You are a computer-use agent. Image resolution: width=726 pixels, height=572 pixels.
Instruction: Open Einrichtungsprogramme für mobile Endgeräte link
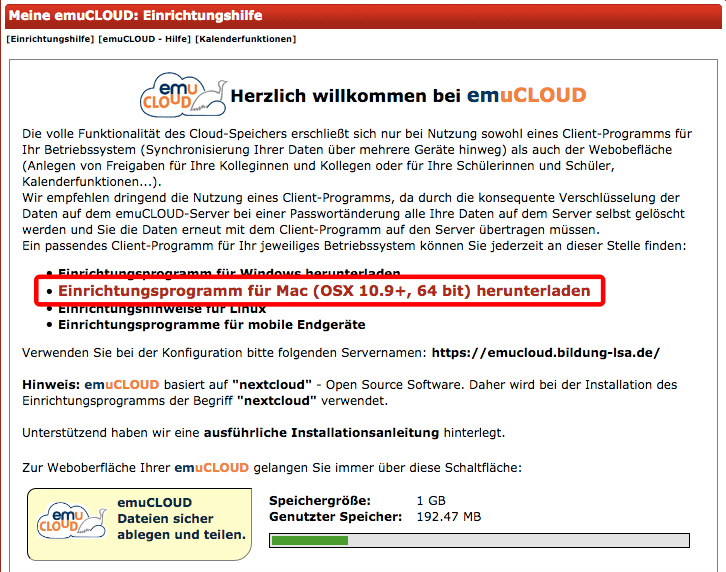pos(212,325)
